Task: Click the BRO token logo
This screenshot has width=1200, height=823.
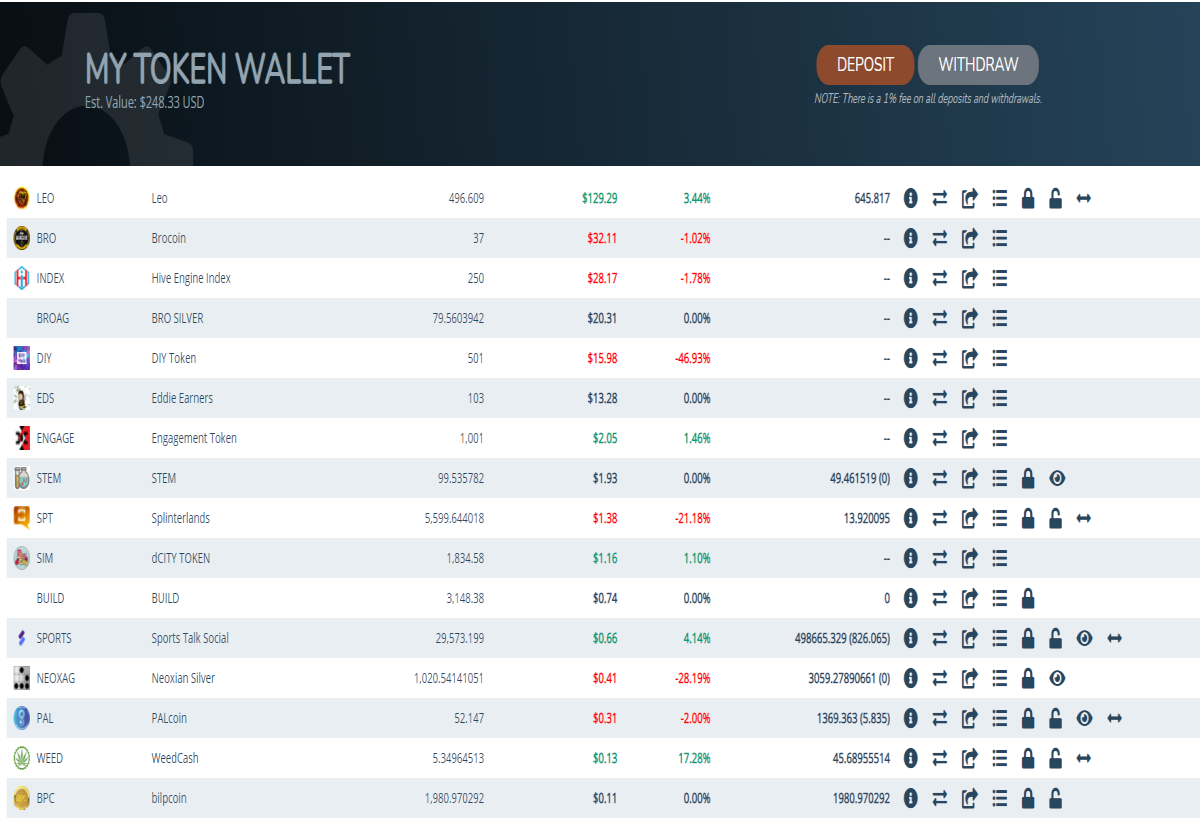Action: pyautogui.click(x=21, y=238)
